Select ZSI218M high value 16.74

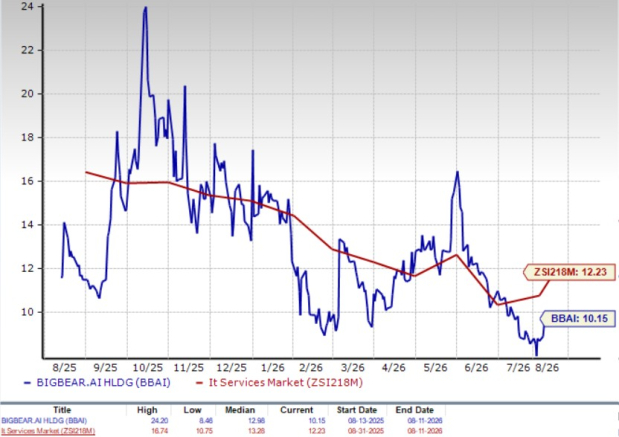pyautogui.click(x=159, y=431)
